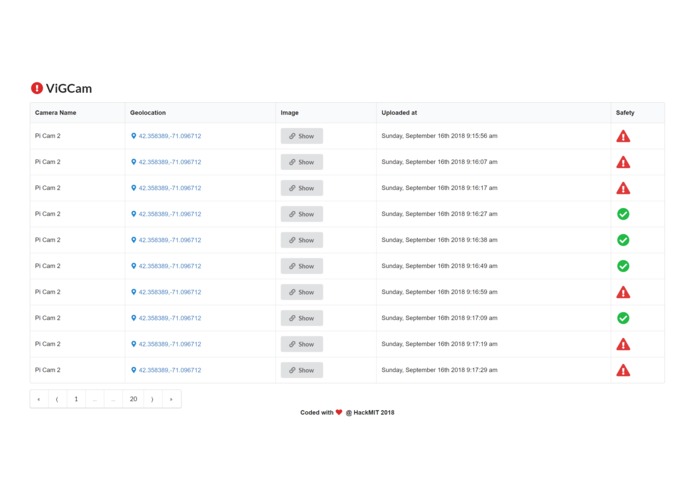Open geolocation link in the 9:16:07 am row
The height and width of the screenshot is (494, 695).
point(166,162)
